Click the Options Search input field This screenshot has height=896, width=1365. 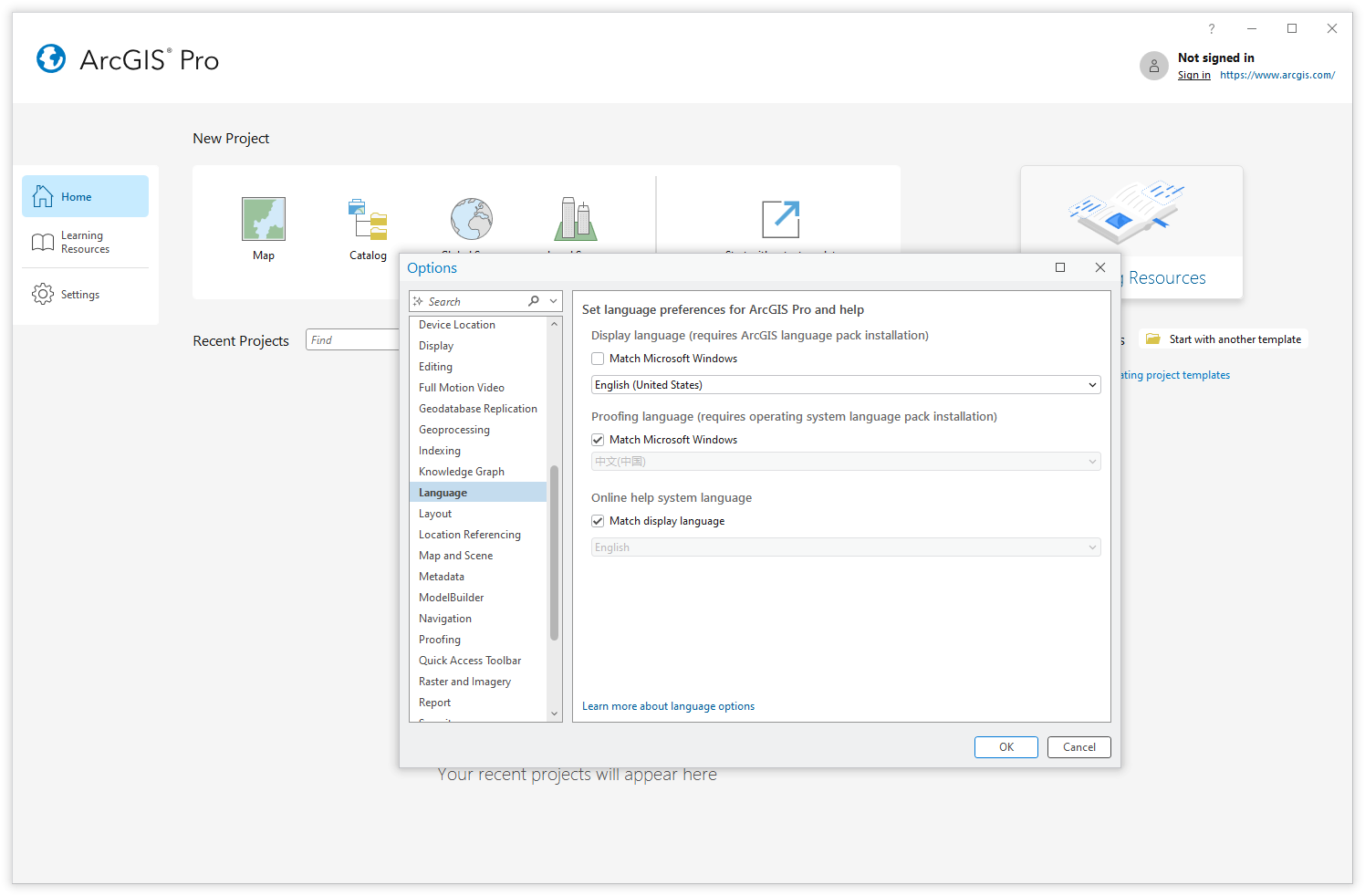coord(474,301)
